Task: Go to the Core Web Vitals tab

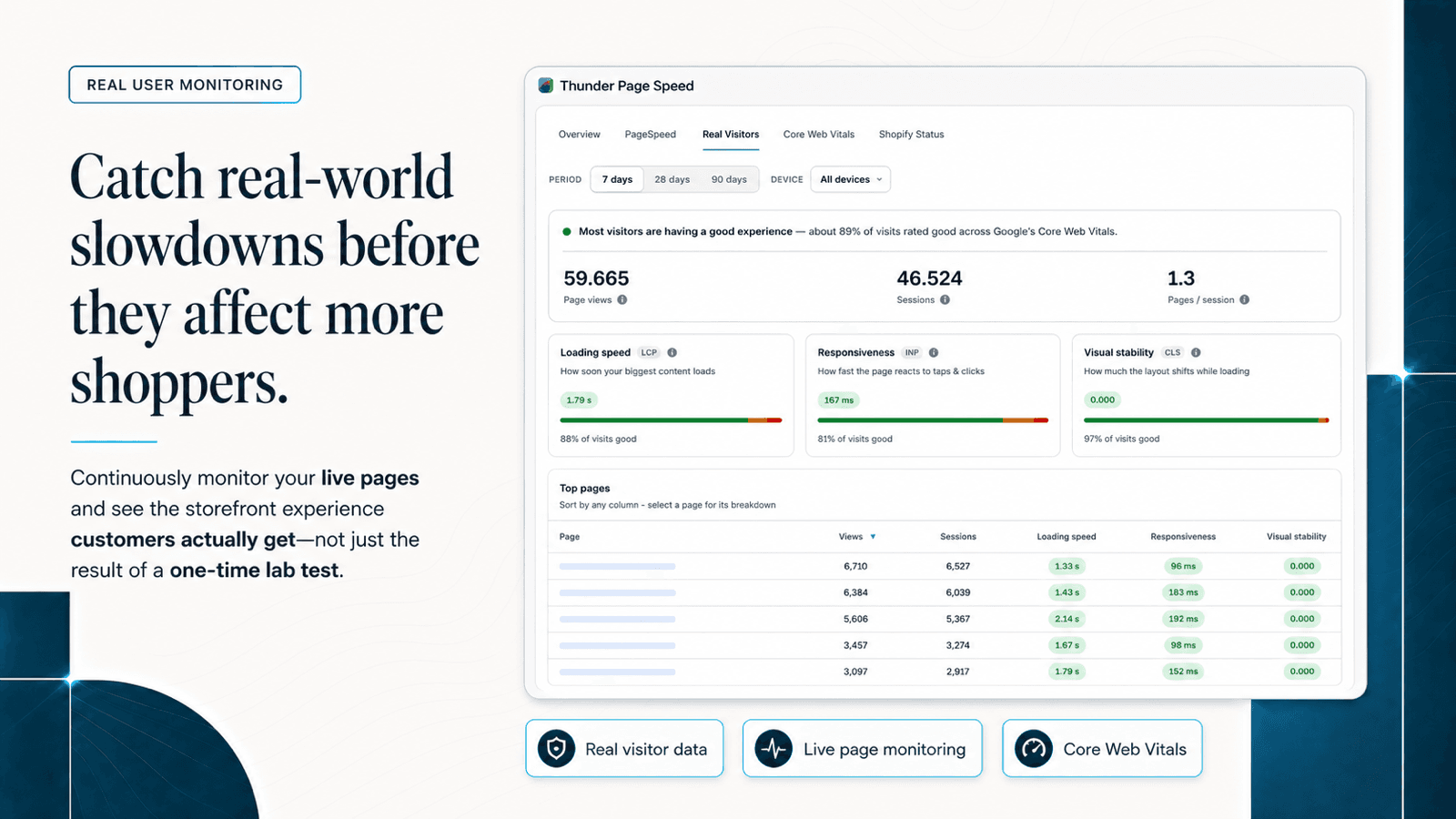Action: 819,135
